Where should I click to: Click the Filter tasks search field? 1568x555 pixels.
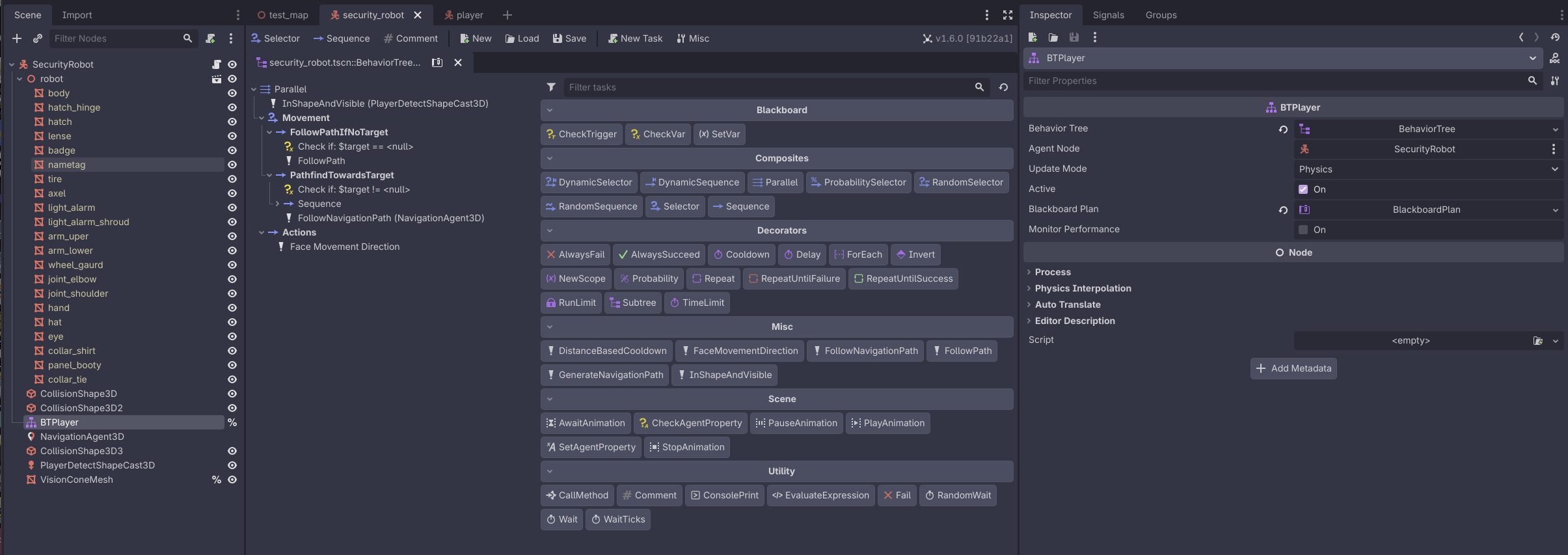click(768, 87)
